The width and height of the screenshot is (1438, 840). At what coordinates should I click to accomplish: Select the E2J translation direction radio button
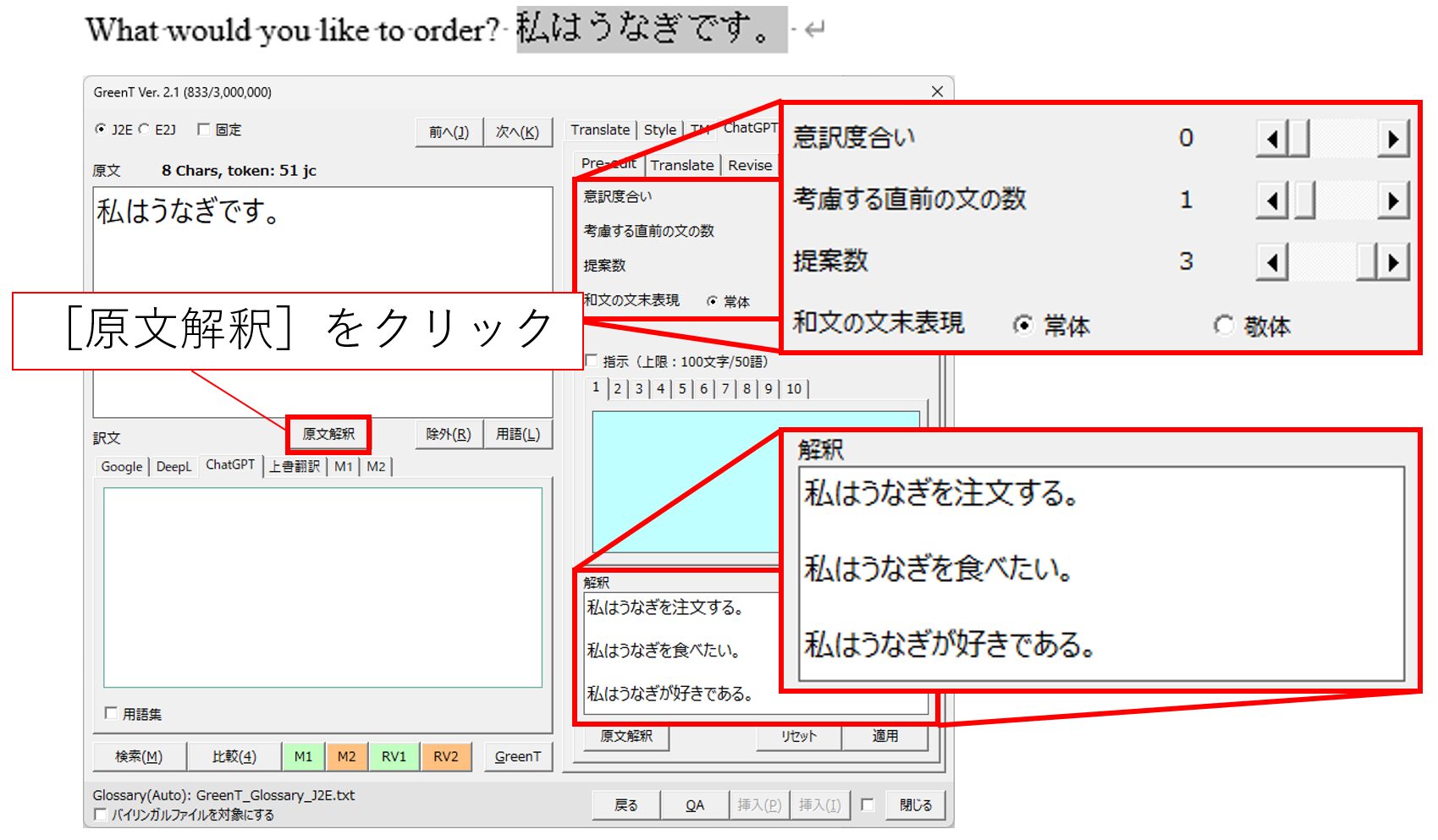coord(145,129)
